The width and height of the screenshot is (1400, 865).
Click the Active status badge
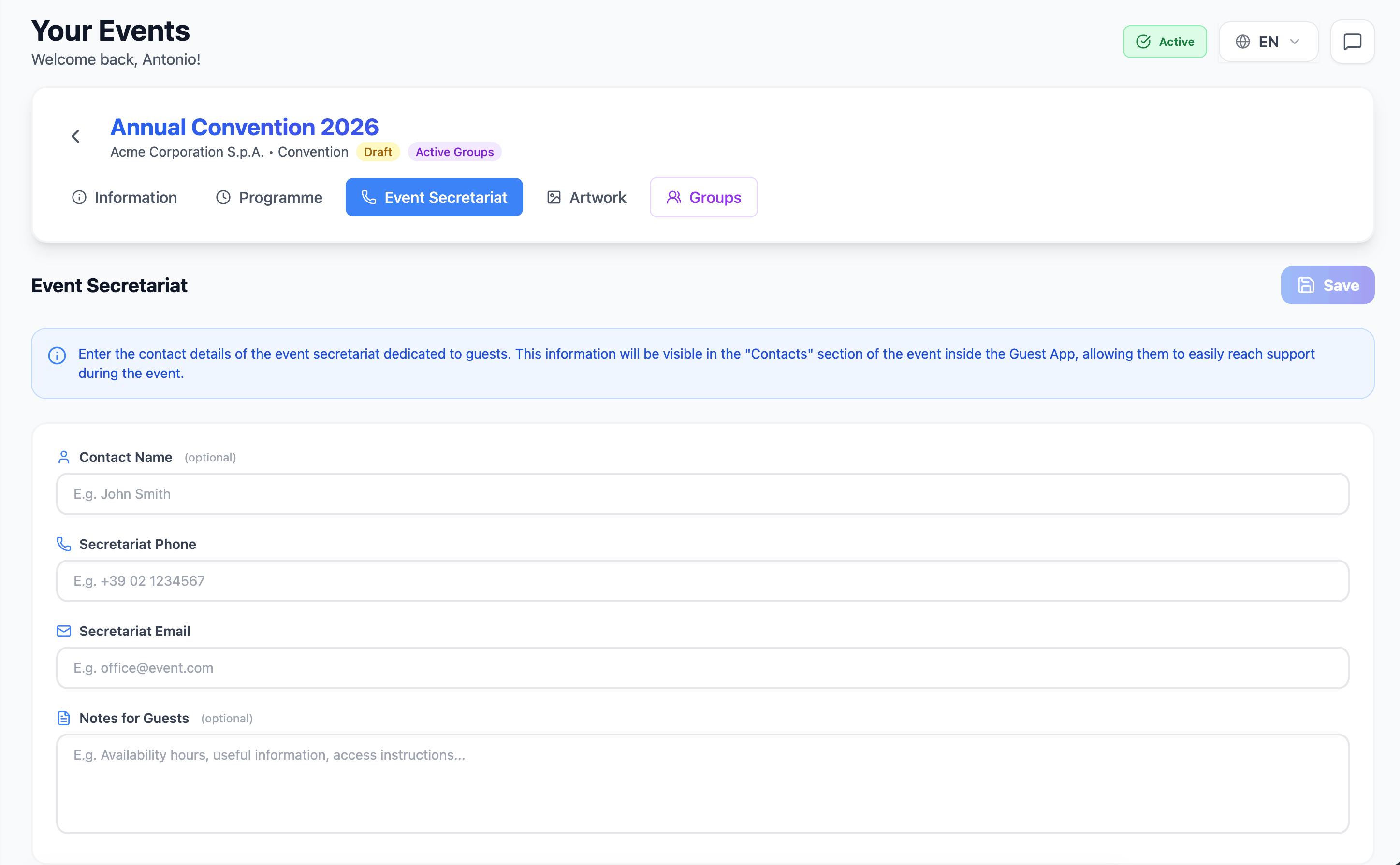[x=1165, y=42]
